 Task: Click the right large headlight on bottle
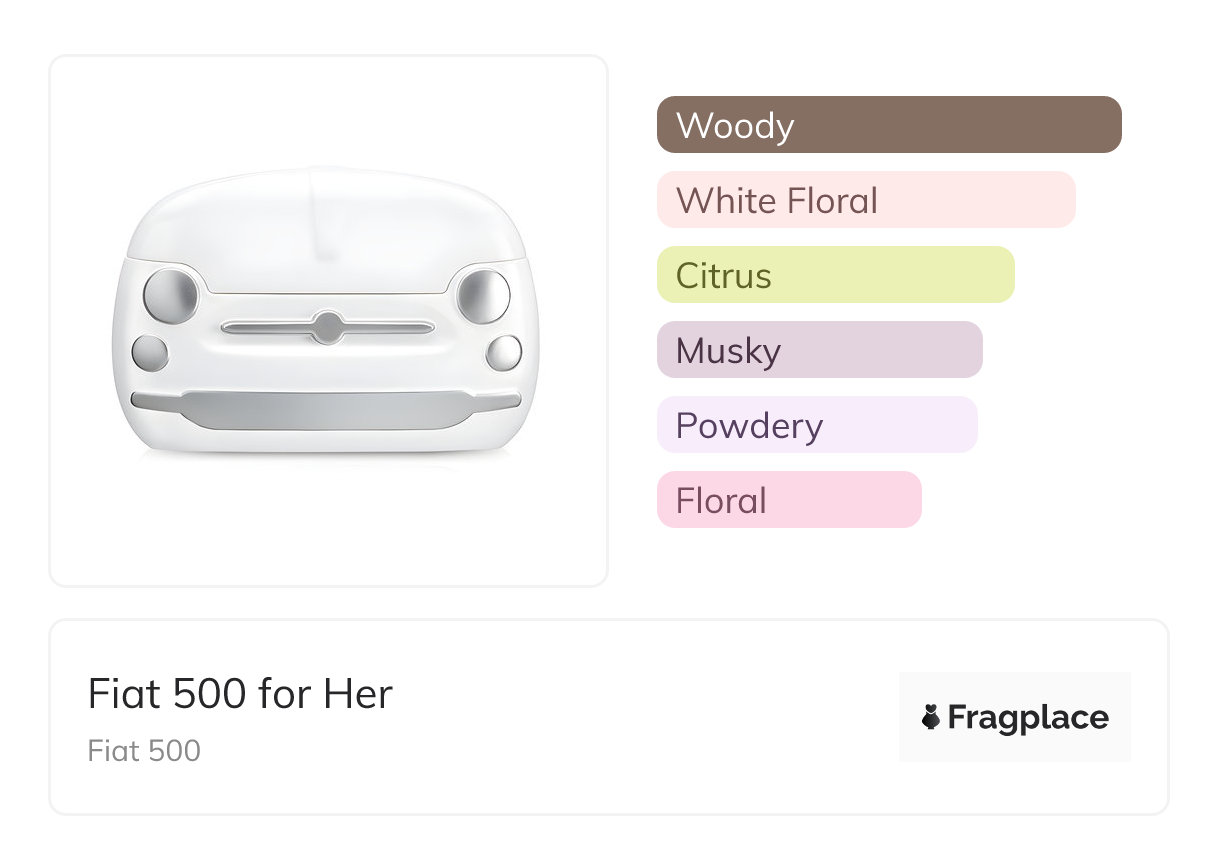[483, 294]
